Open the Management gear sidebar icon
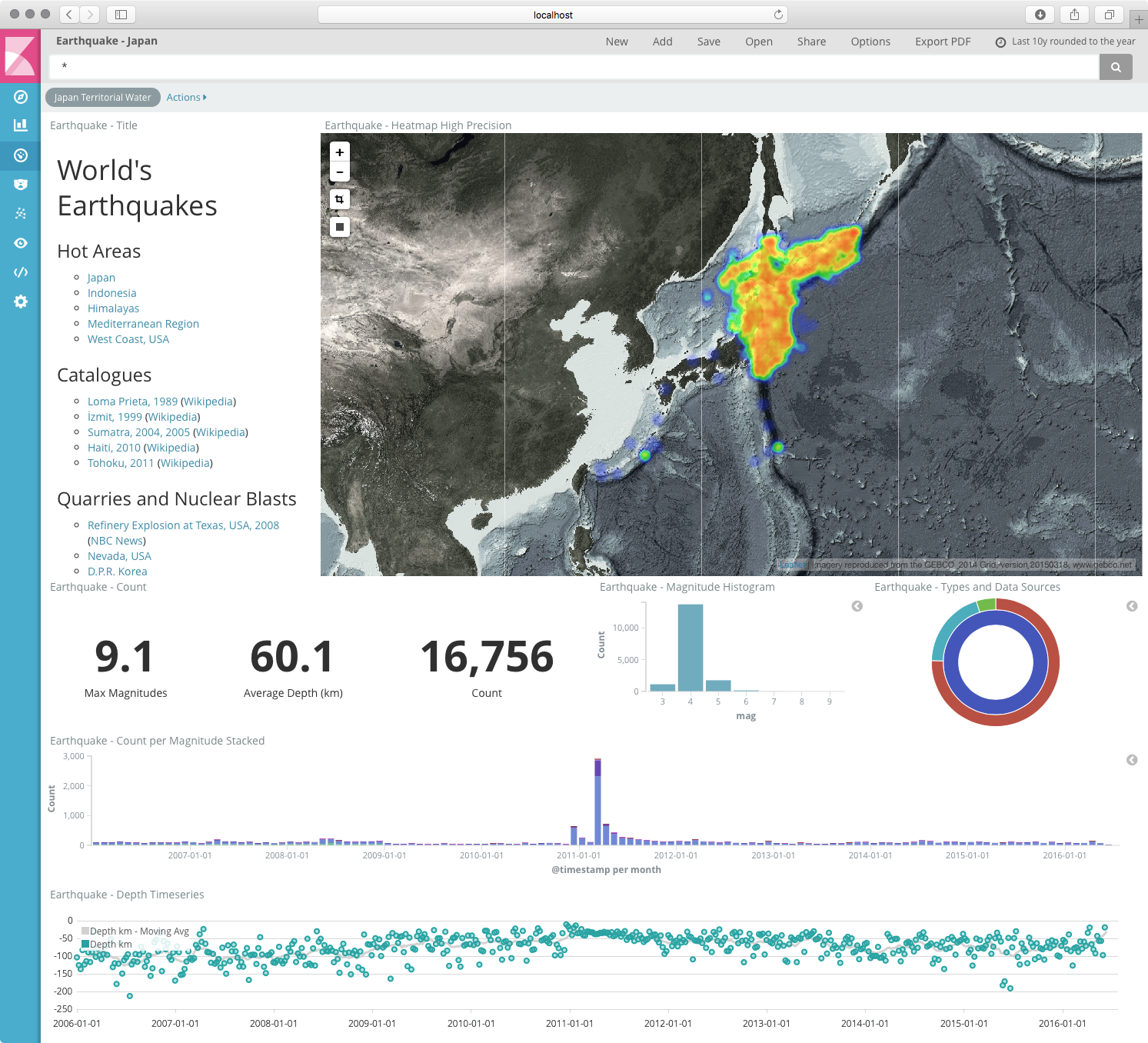 pyautogui.click(x=21, y=302)
